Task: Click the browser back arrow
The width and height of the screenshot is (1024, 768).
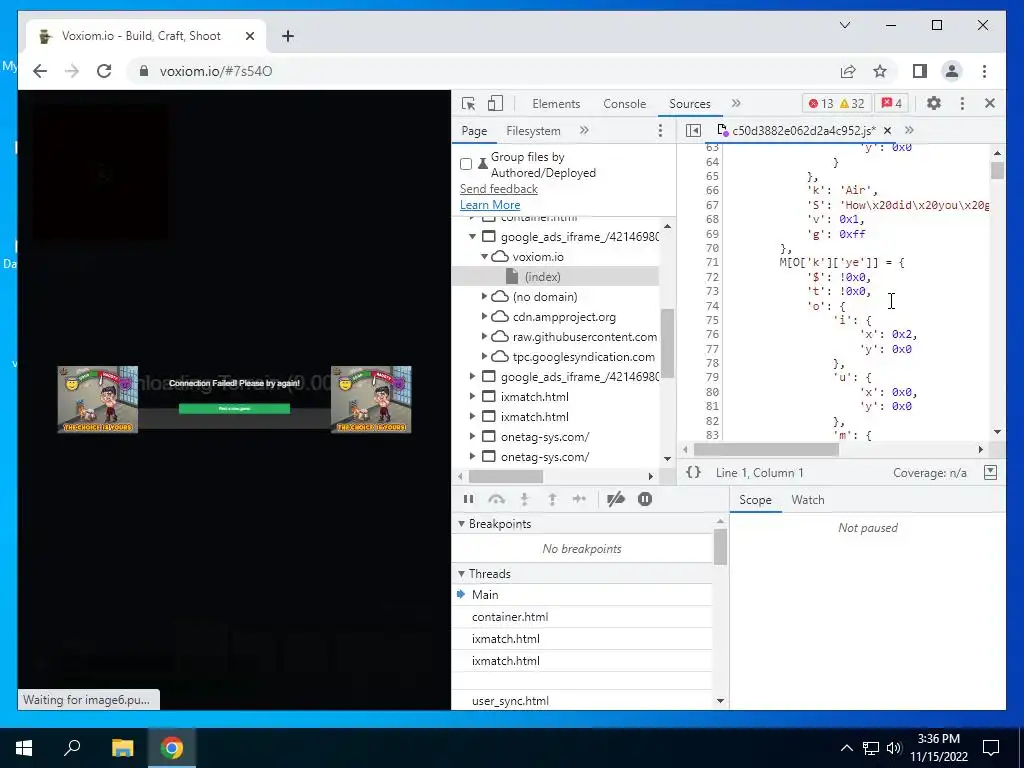Action: 40,71
